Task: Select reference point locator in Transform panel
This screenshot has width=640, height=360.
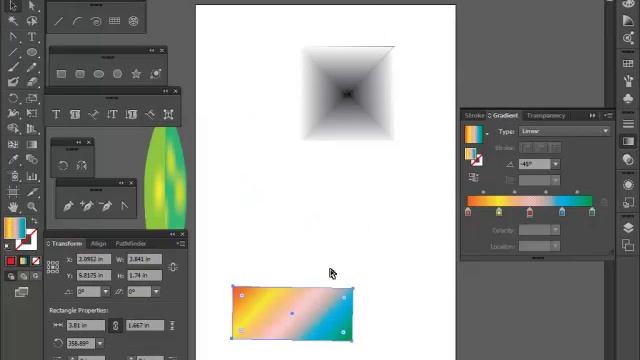Action: tap(53, 267)
